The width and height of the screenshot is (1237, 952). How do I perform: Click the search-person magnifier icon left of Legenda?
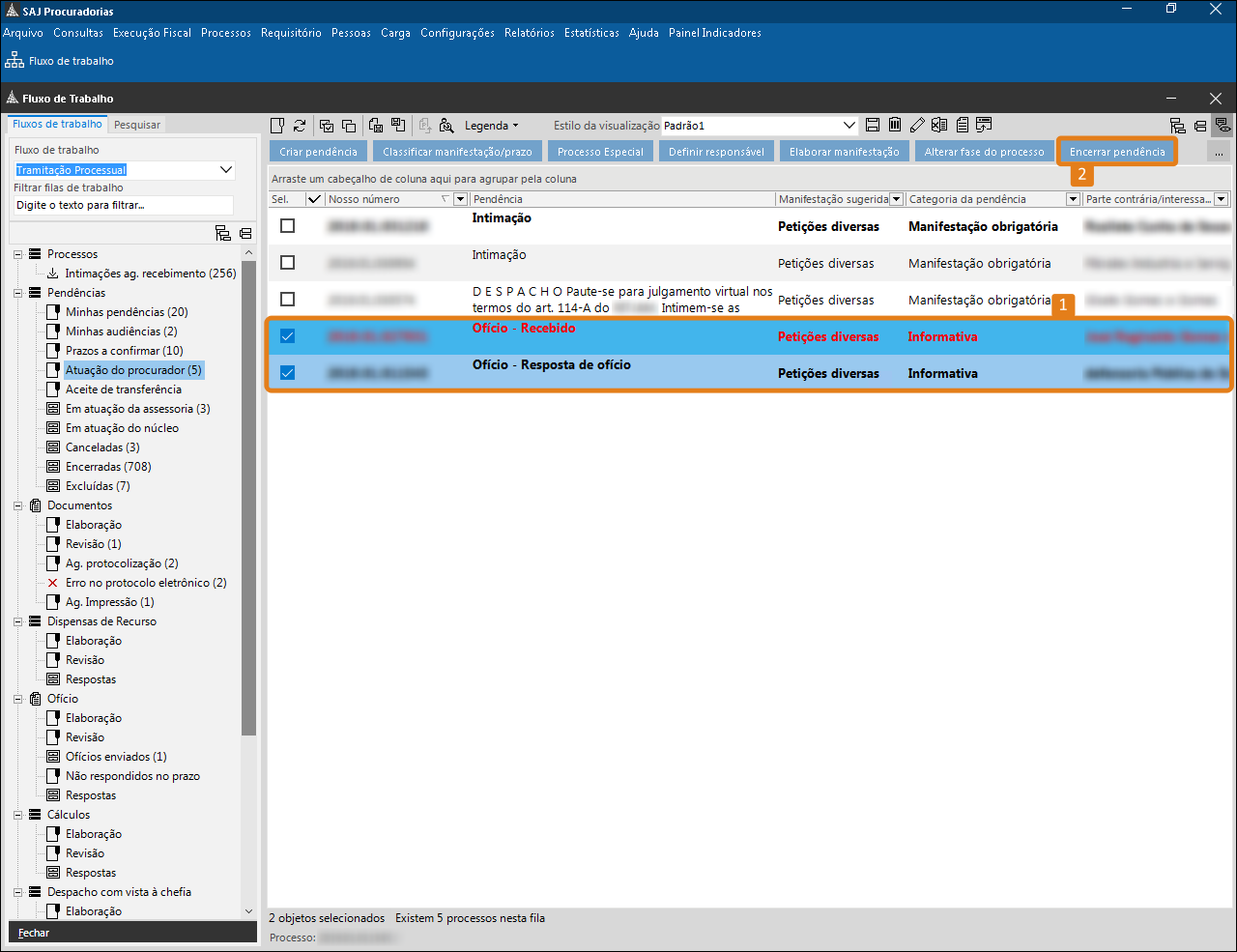point(446,126)
